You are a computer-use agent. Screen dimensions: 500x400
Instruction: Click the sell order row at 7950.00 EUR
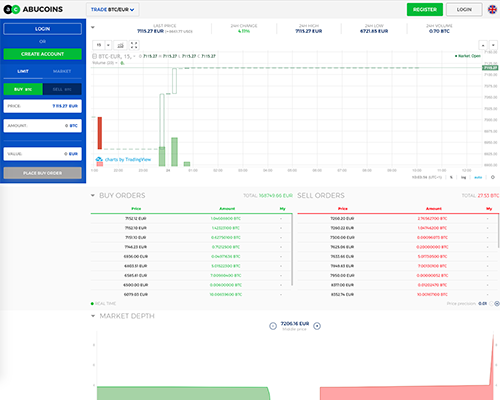pos(397,276)
